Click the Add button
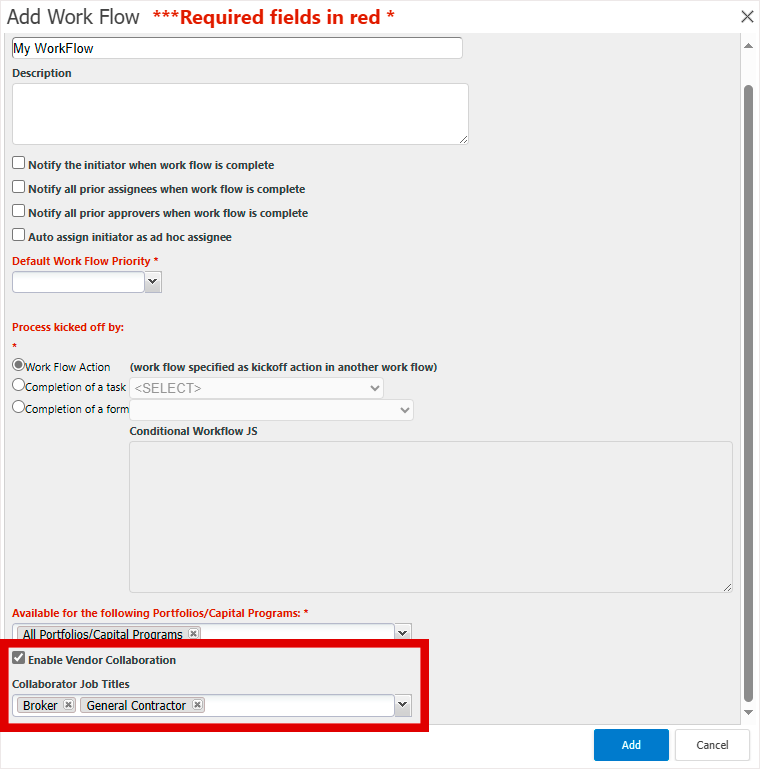The image size is (760, 769). pyautogui.click(x=631, y=744)
